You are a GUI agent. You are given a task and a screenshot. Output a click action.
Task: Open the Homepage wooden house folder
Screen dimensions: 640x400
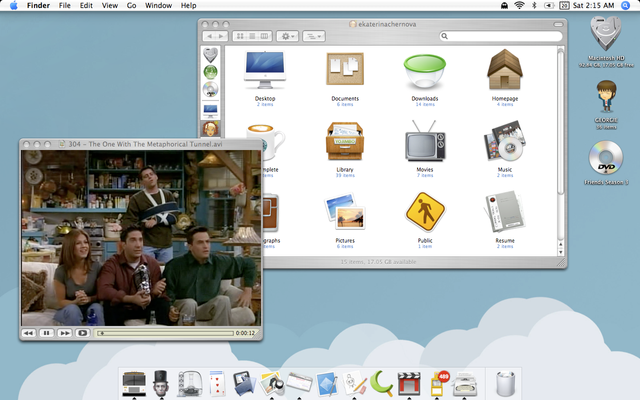(505, 69)
